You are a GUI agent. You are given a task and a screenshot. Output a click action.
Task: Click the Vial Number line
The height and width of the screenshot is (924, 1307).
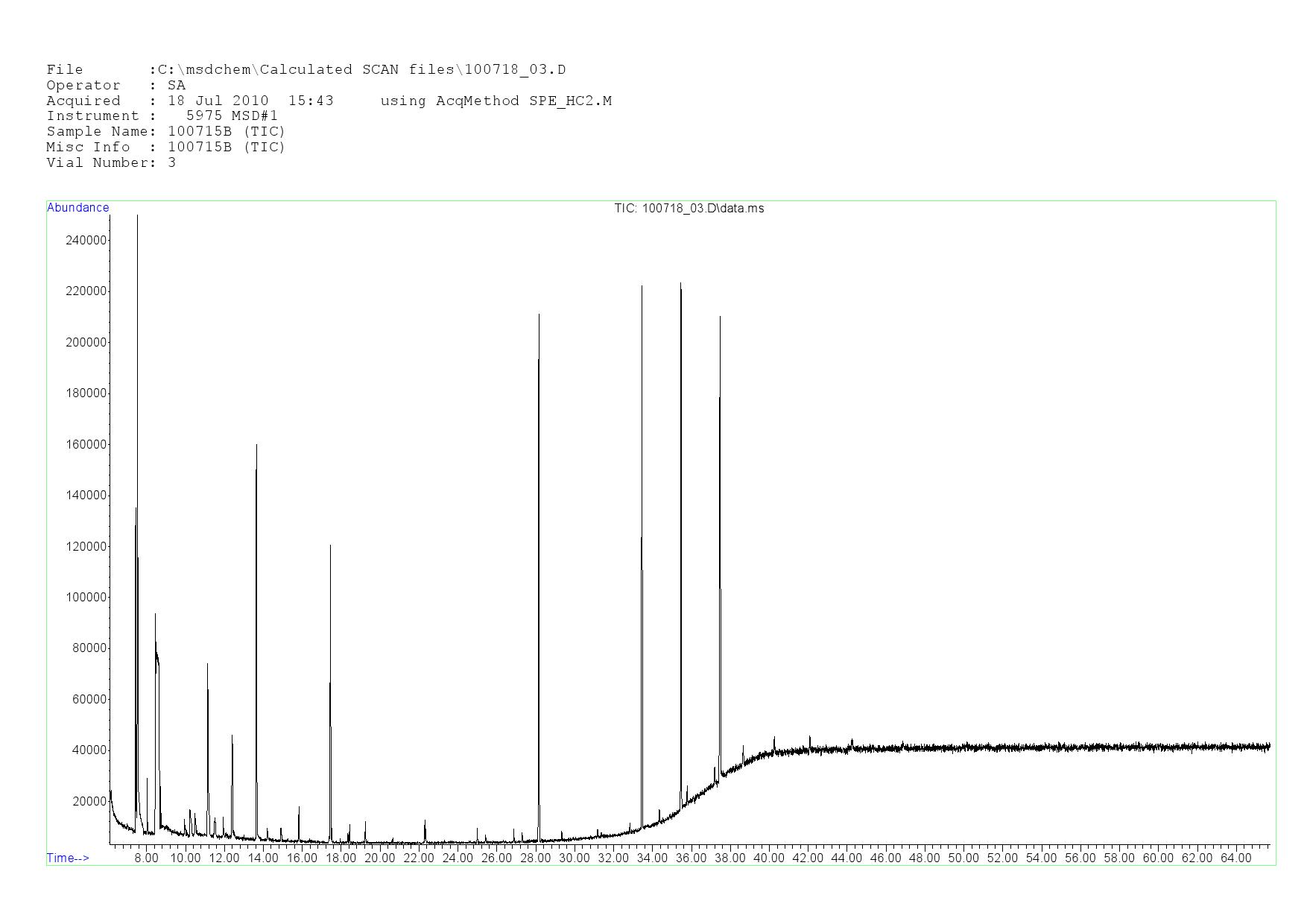[x=111, y=163]
